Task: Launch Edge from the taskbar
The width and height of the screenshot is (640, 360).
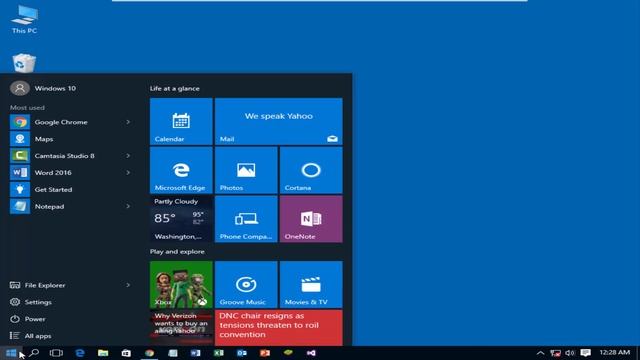Action: [80, 353]
